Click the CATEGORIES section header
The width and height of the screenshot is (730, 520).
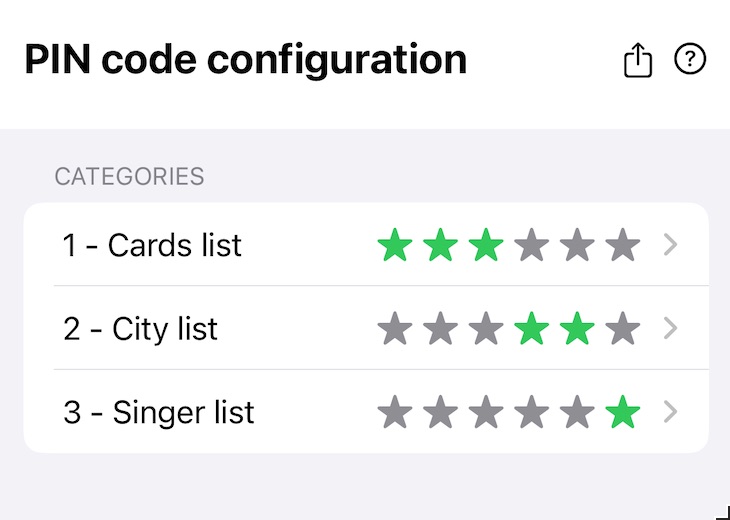click(129, 176)
